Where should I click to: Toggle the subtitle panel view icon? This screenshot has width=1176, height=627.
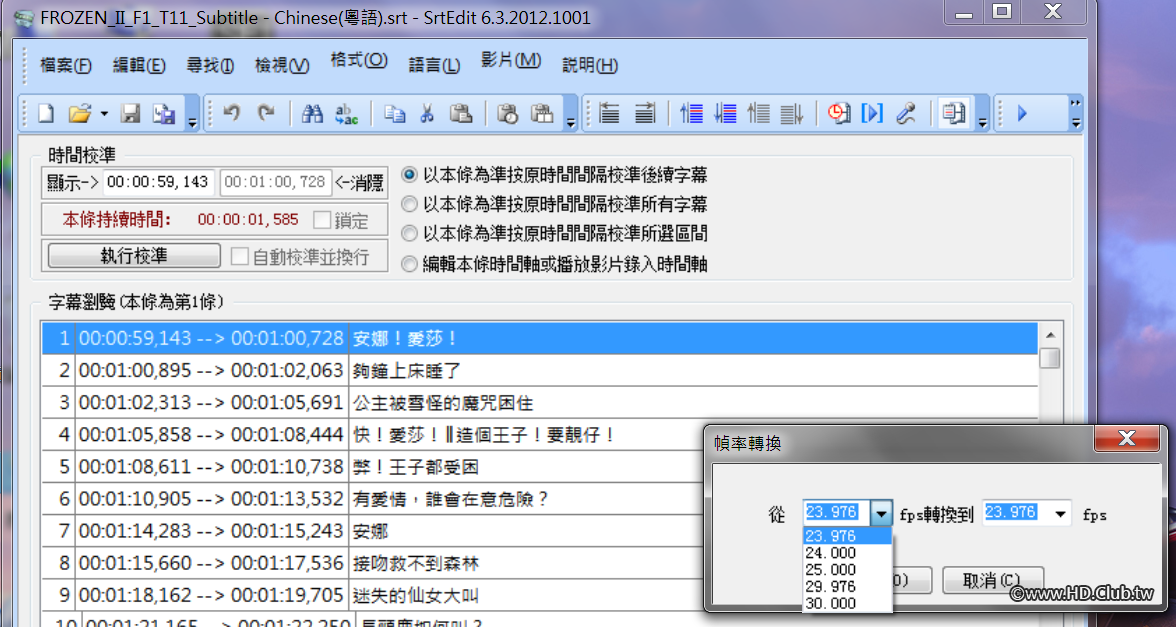pos(954,113)
